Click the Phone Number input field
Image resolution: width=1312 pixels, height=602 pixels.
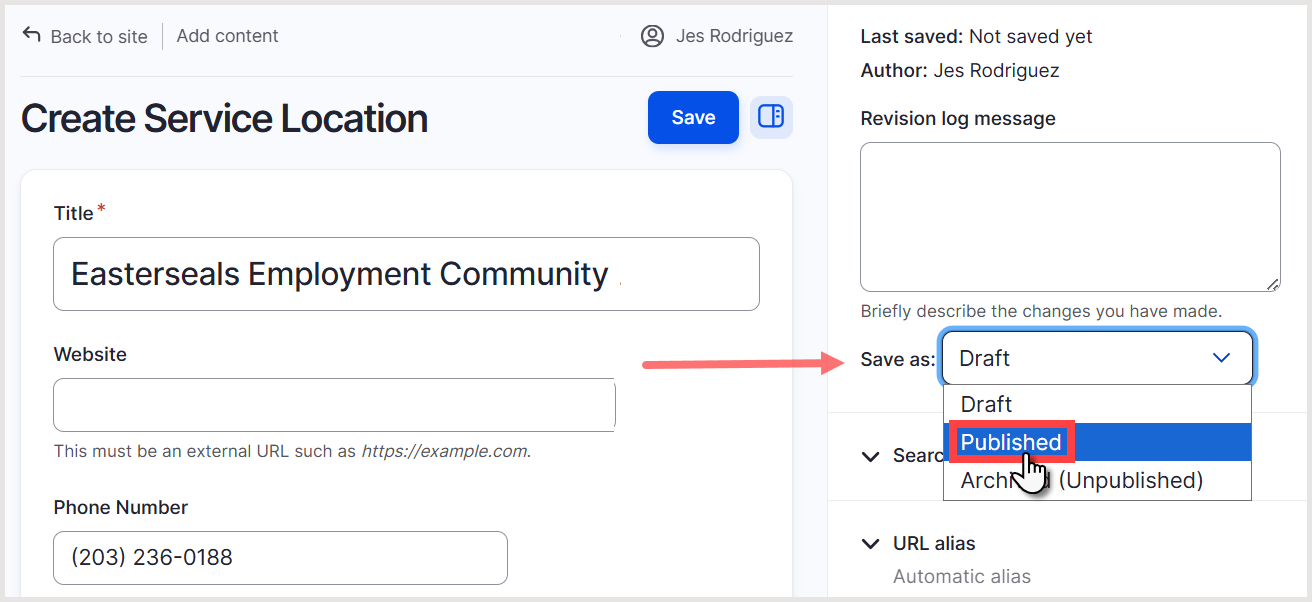coord(280,557)
